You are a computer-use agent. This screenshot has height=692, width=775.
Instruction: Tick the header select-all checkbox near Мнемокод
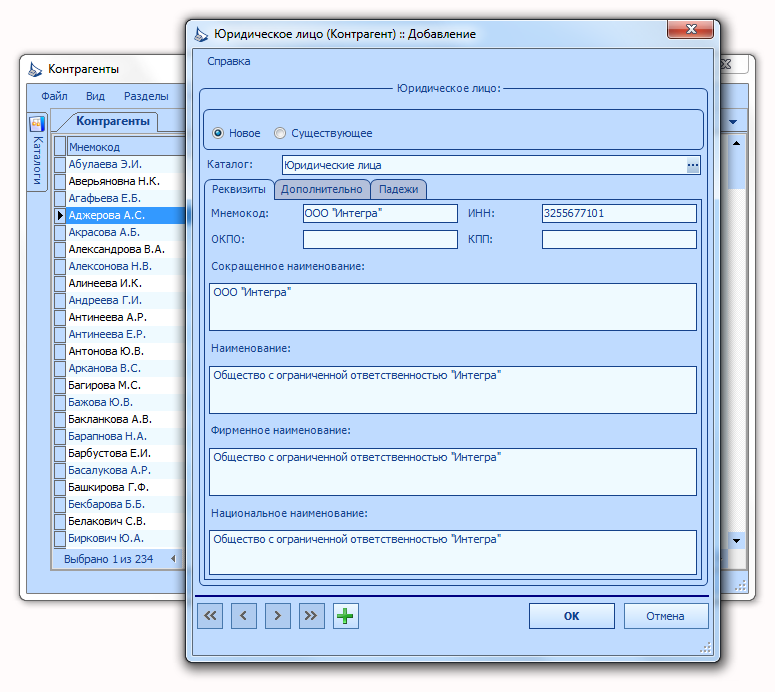click(60, 146)
